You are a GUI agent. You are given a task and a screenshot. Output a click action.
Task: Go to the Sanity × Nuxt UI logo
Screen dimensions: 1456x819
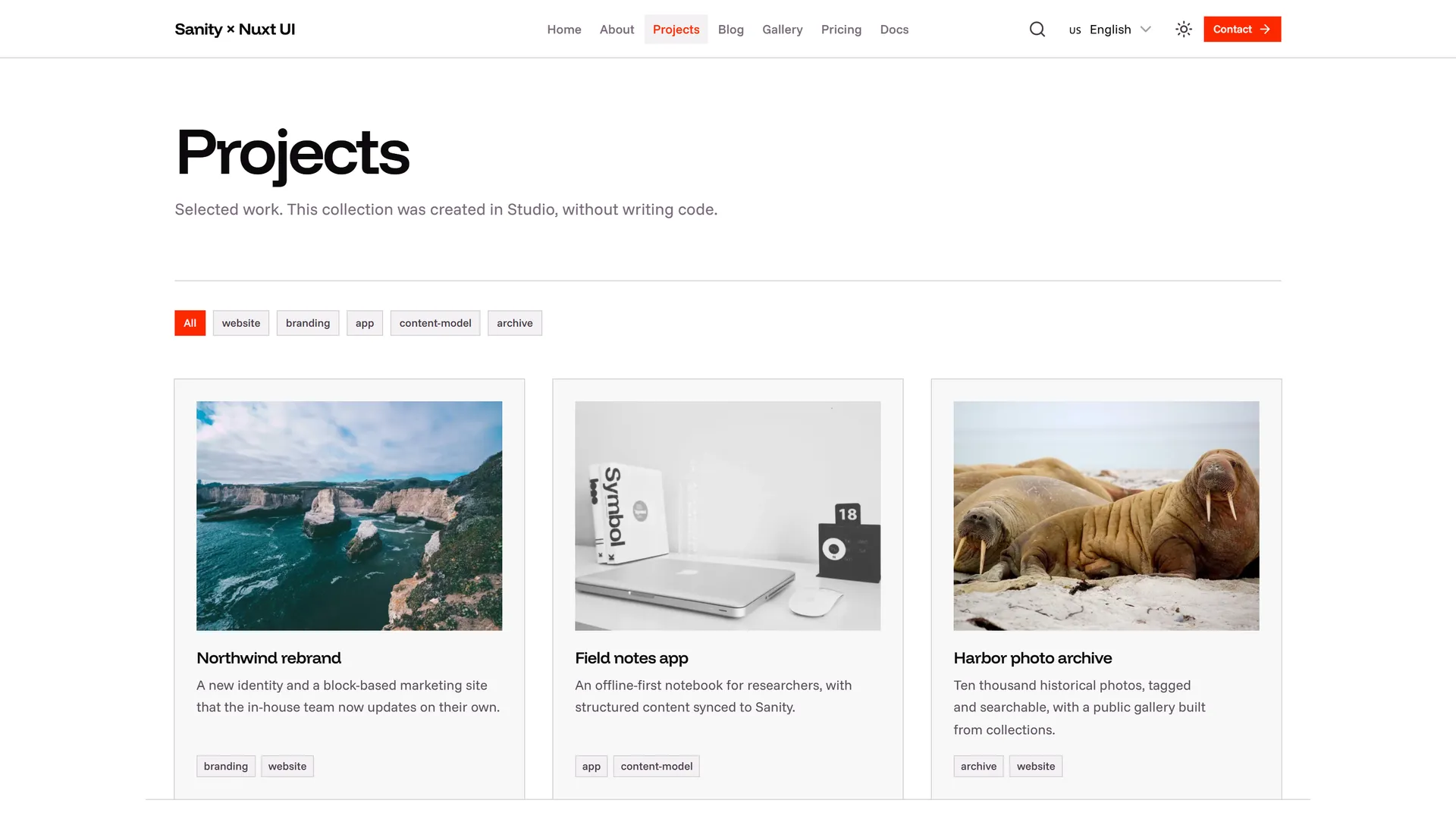pyautogui.click(x=235, y=30)
